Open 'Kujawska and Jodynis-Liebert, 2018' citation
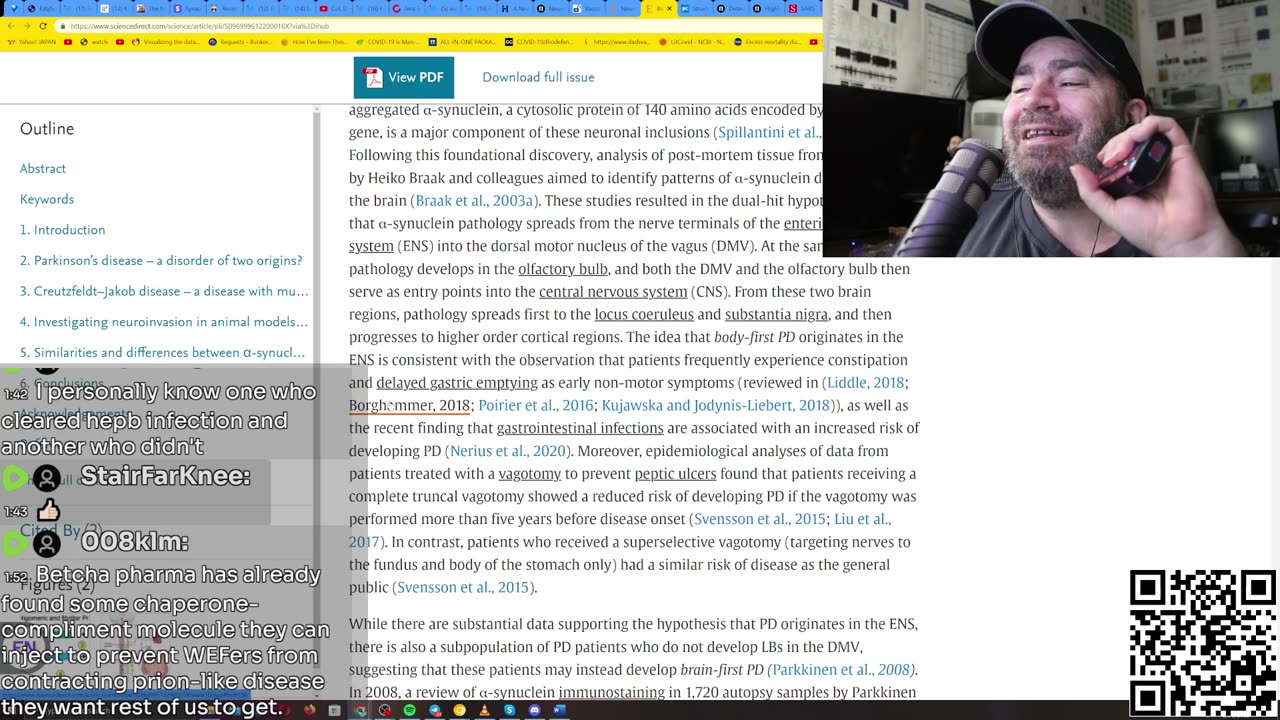1280x720 pixels. coord(716,405)
